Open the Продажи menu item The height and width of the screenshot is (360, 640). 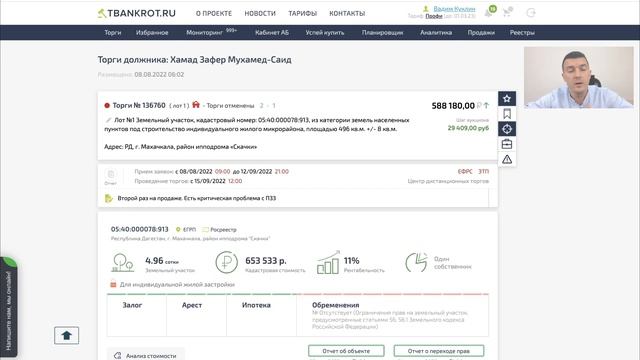click(481, 32)
